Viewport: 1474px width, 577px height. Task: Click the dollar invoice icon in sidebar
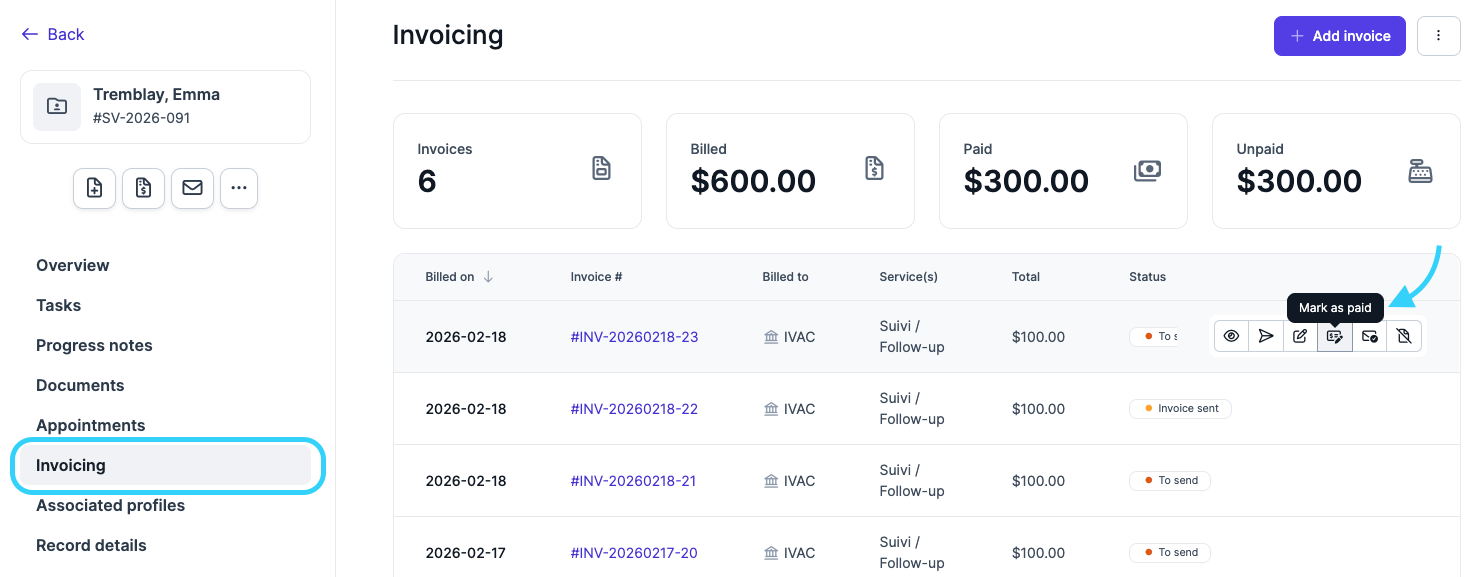(143, 188)
